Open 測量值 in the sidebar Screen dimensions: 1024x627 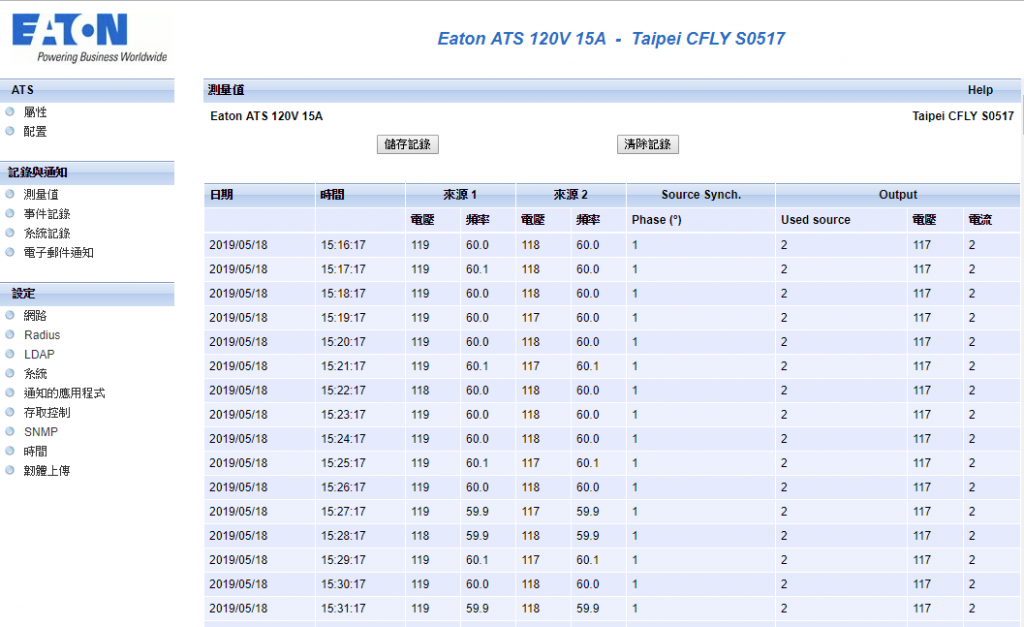[41, 195]
